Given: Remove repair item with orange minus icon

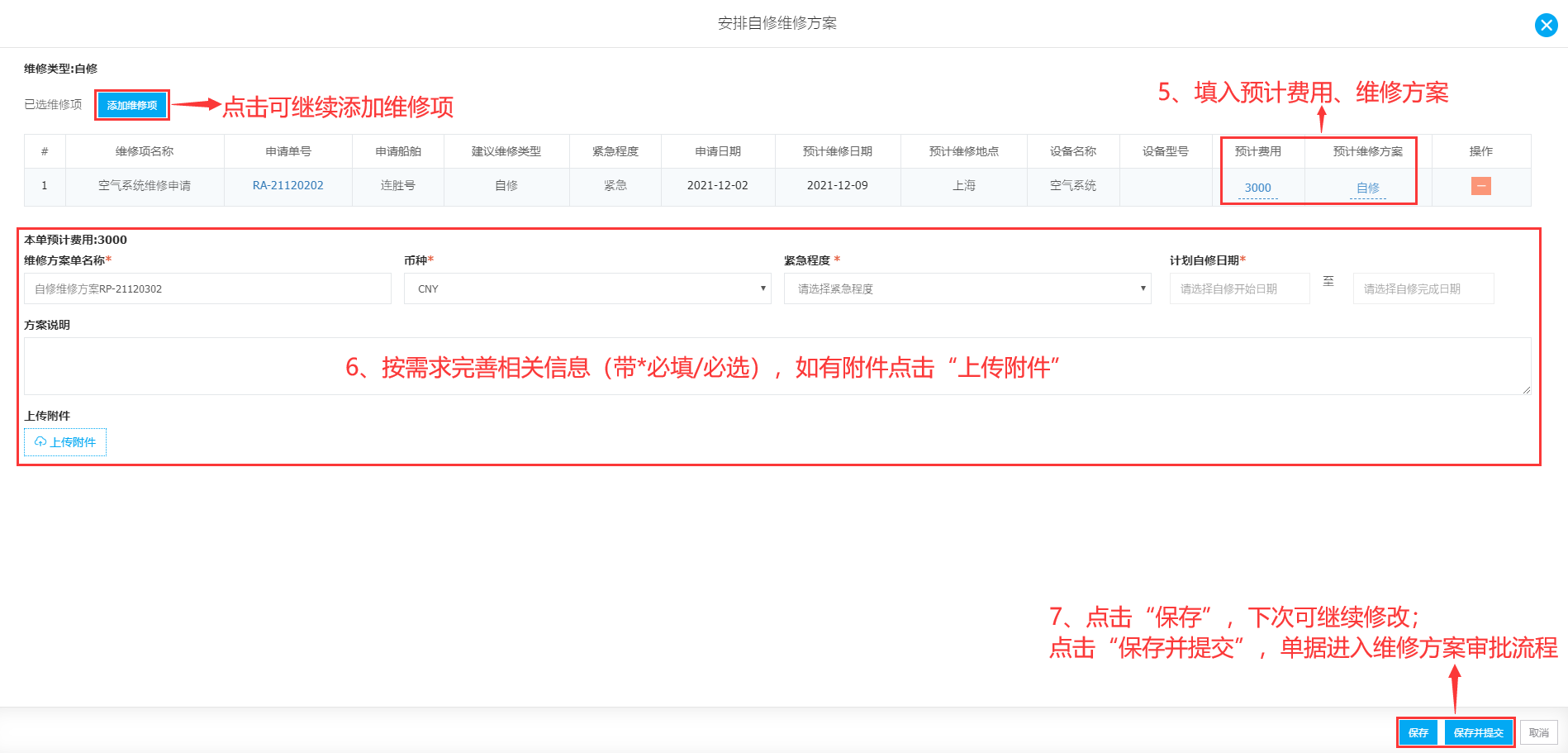Looking at the screenshot, I should click(x=1481, y=186).
